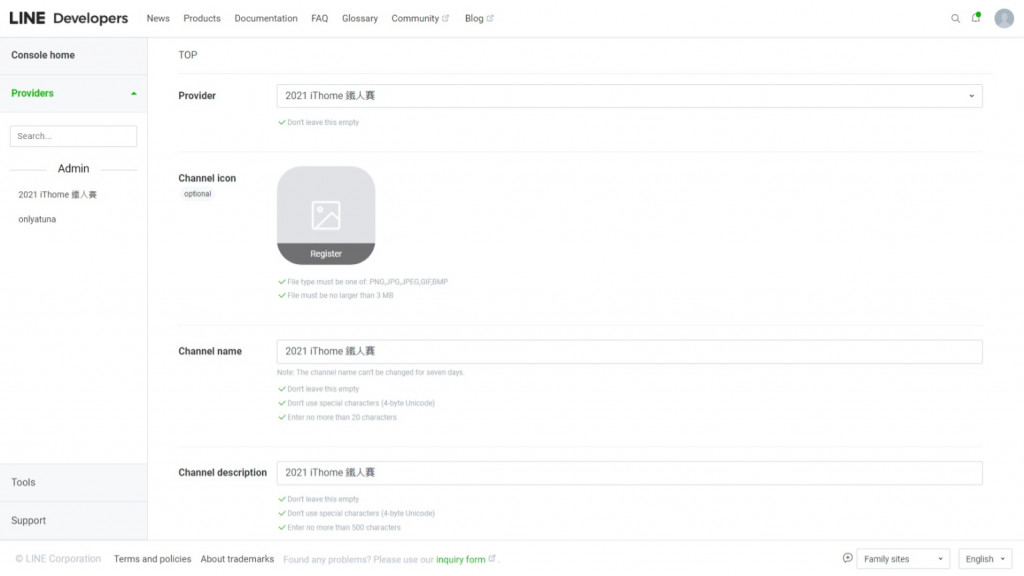Click 'Enter no more than 500 characters' text

pos(344,528)
